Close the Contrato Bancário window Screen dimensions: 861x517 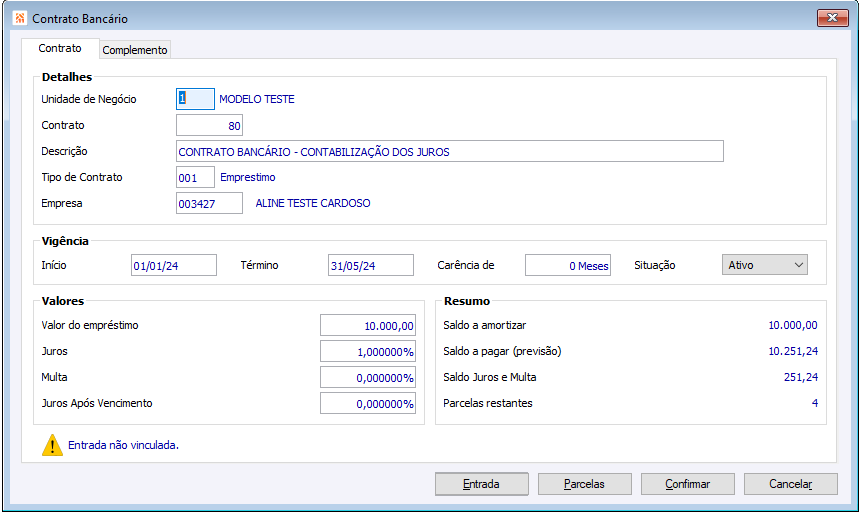point(832,18)
